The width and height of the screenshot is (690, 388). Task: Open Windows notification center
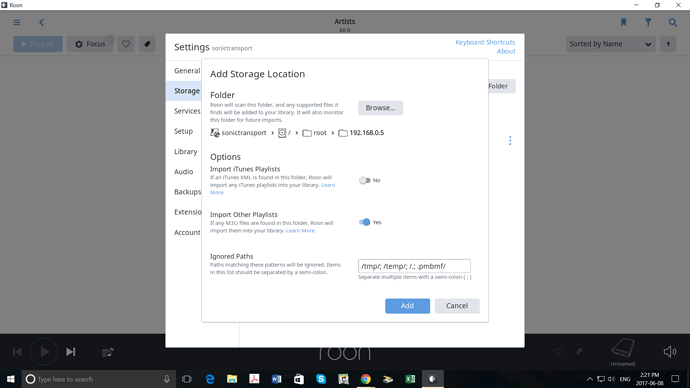(675, 379)
